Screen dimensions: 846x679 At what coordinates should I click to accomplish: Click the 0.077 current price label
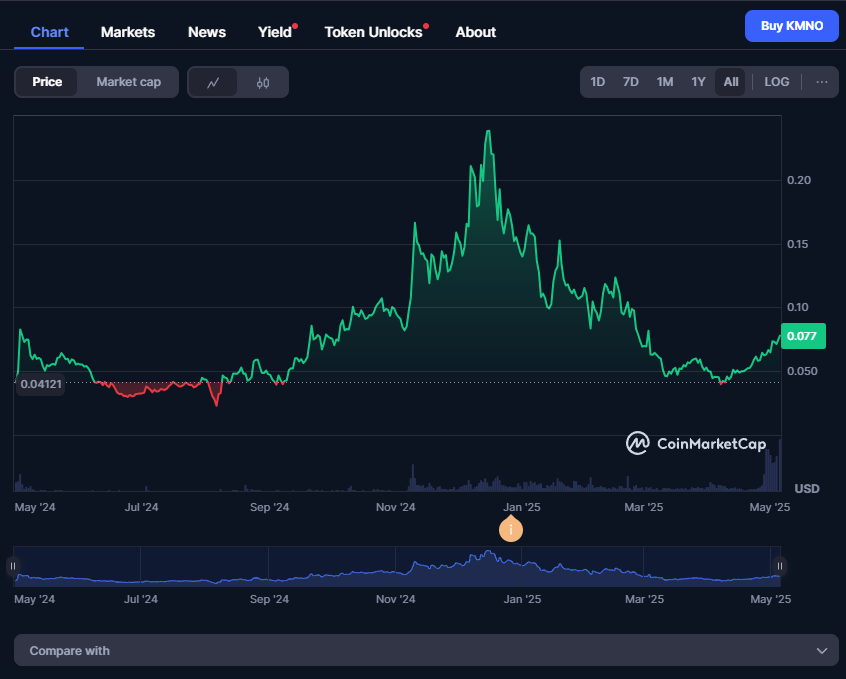pyautogui.click(x=803, y=336)
